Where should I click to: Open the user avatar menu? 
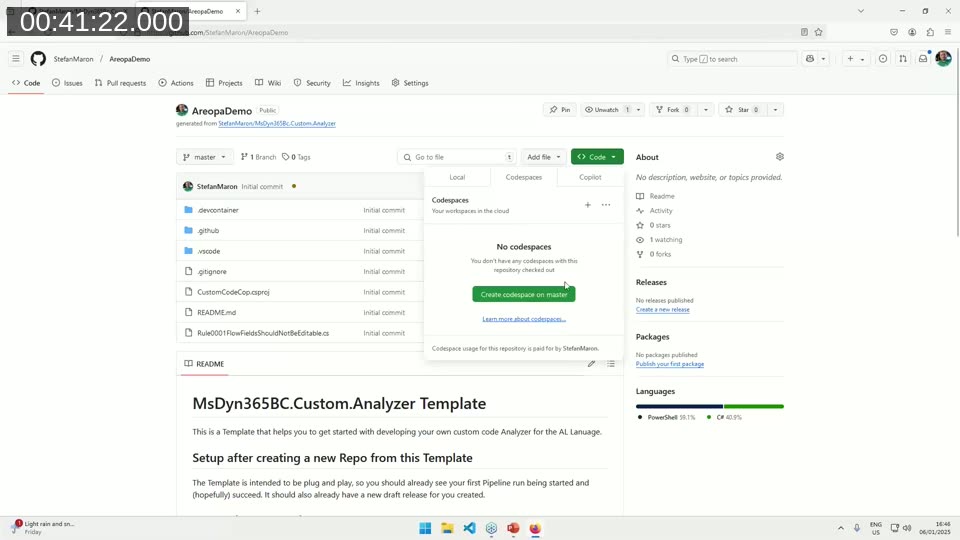(x=943, y=59)
